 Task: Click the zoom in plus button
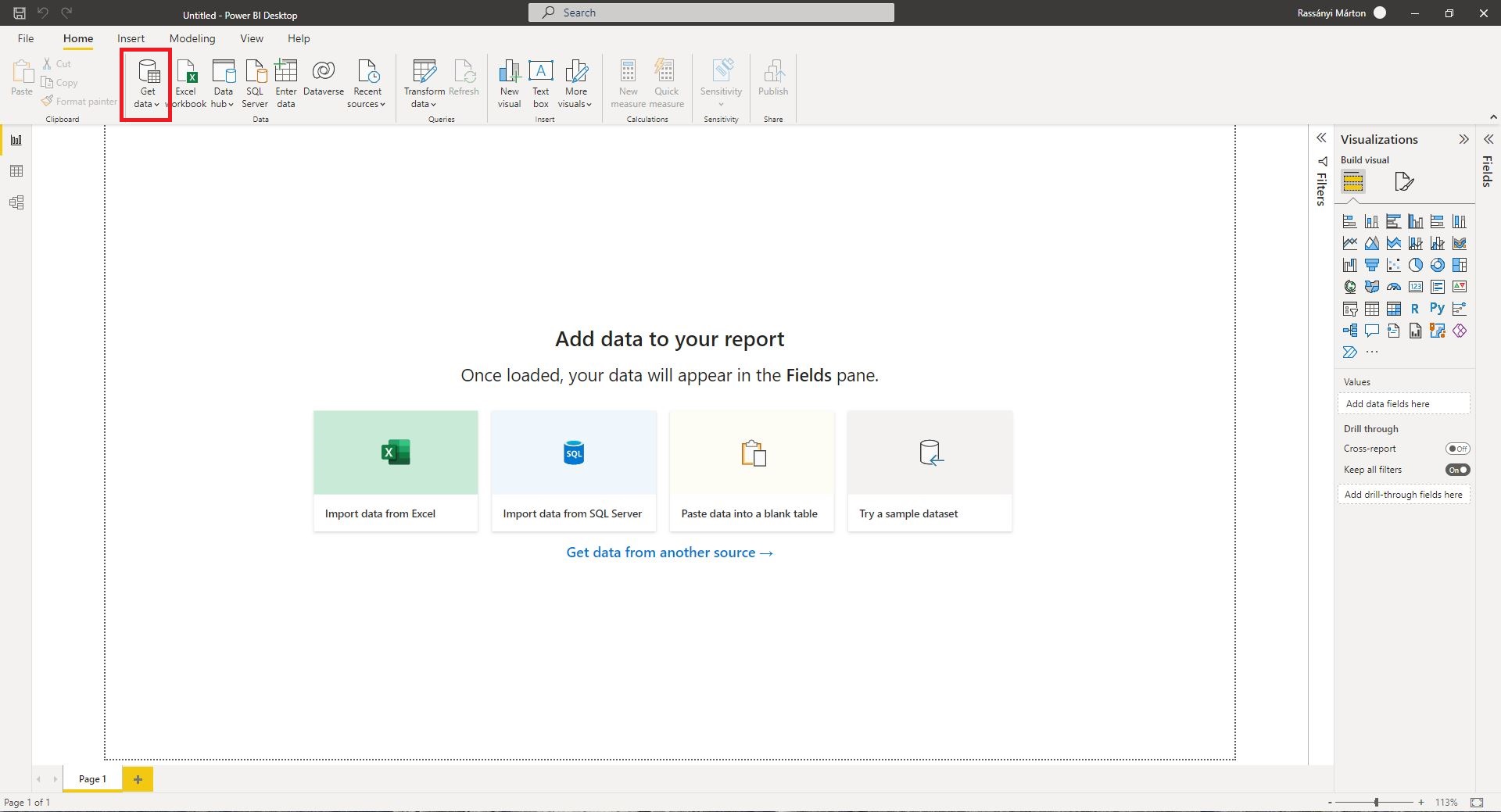tap(1420, 803)
